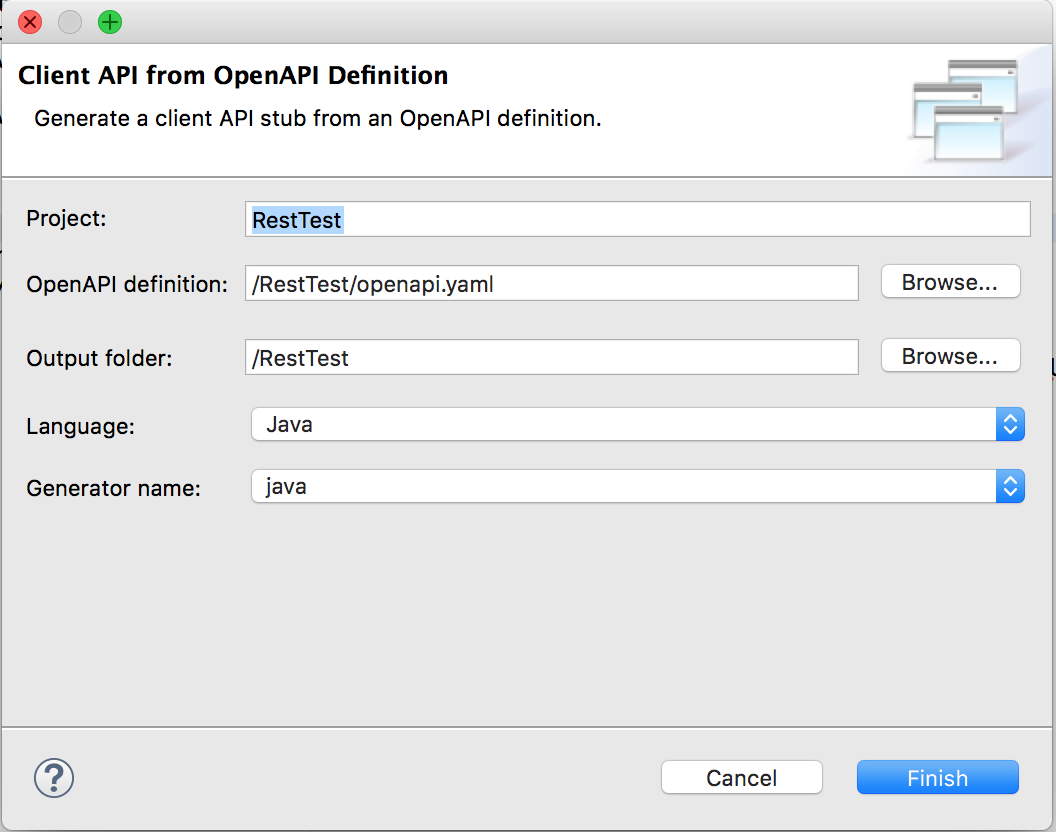Click the OpenAPI definition path field

pos(553,283)
